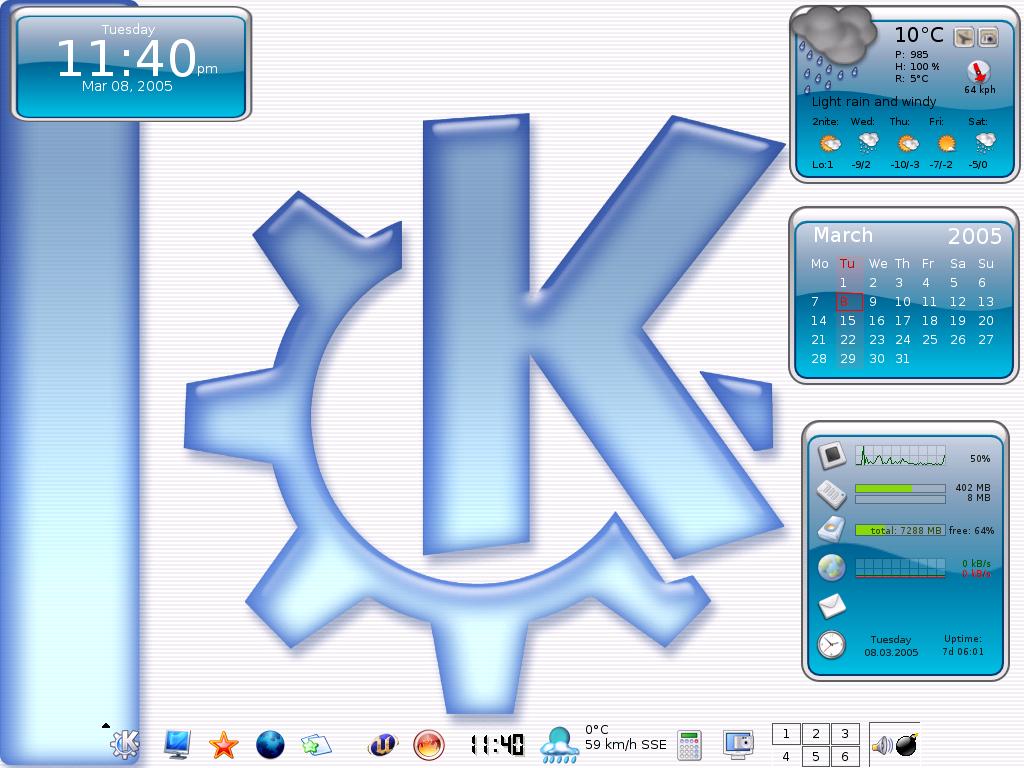Click the hard disk icon in system monitor
This screenshot has width=1024, height=768.
click(832, 529)
